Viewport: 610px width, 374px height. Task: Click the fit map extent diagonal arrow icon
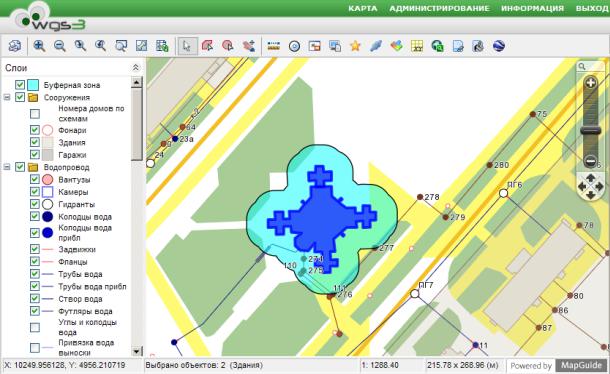pos(141,46)
